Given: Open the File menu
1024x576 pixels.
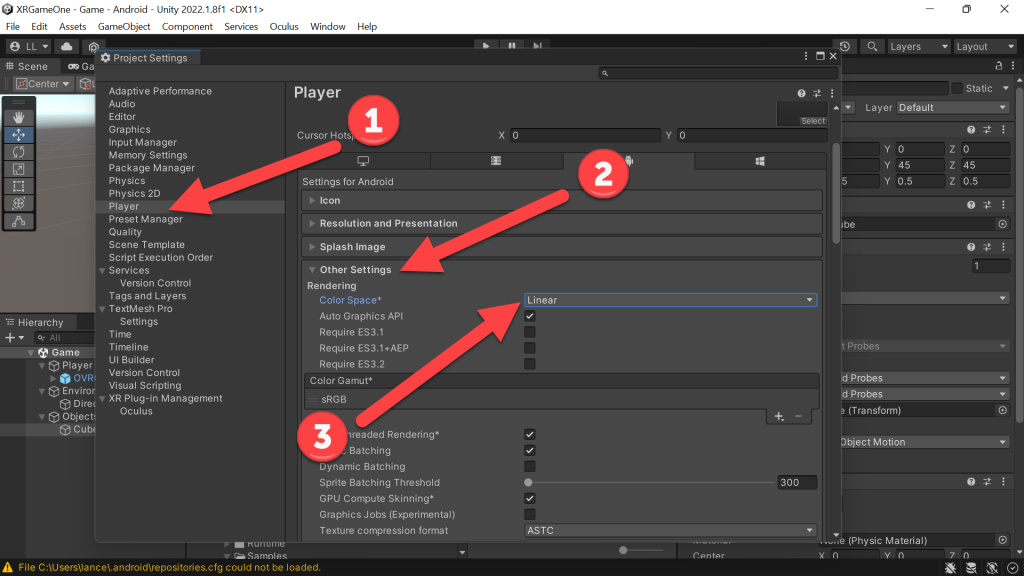Looking at the screenshot, I should pos(12,27).
